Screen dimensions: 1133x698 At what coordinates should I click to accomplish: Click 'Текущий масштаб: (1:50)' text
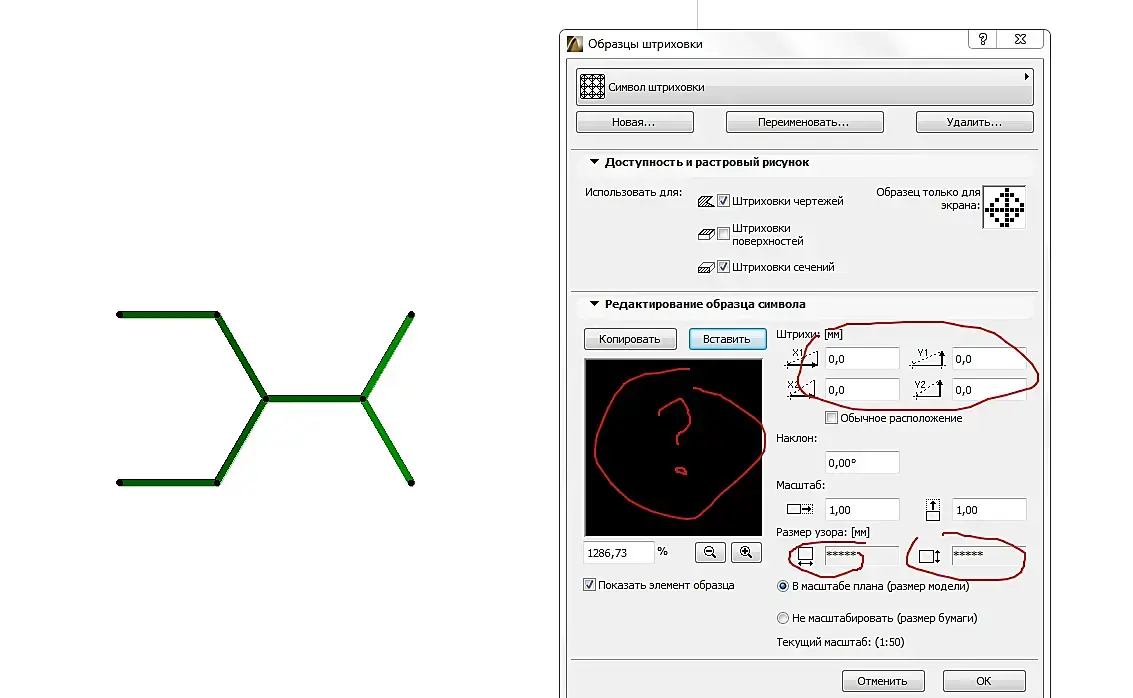point(840,642)
